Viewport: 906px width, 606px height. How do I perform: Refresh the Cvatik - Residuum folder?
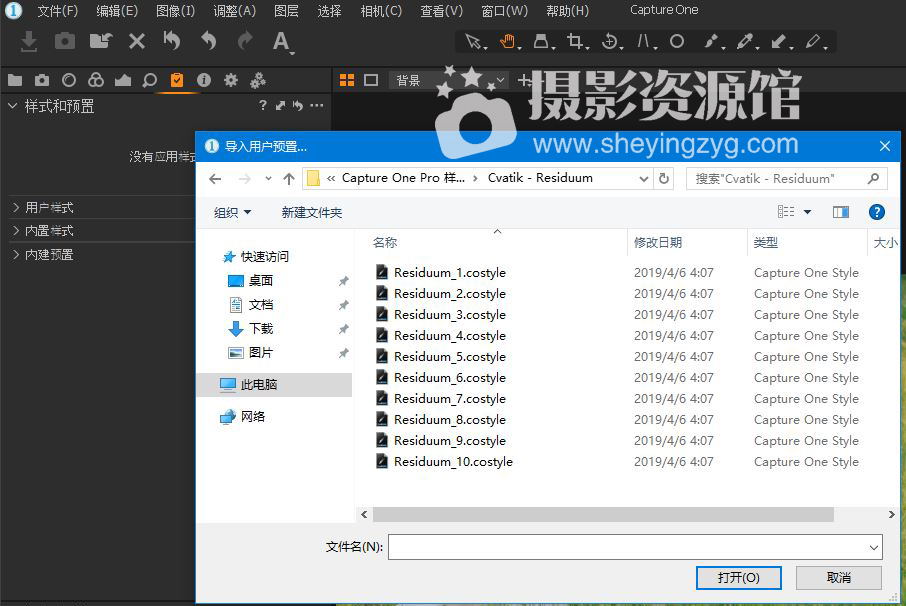[x=664, y=179]
